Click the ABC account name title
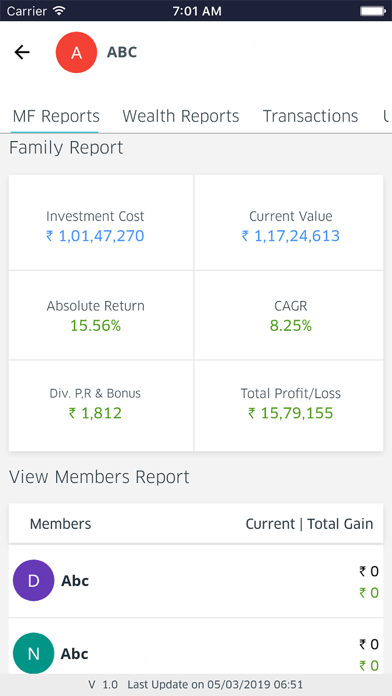 [122, 52]
